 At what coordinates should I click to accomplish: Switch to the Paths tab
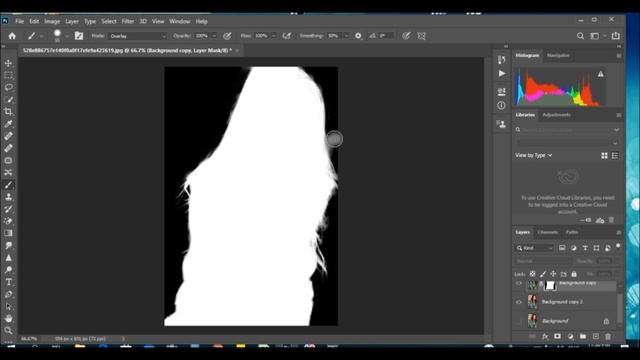(572, 232)
